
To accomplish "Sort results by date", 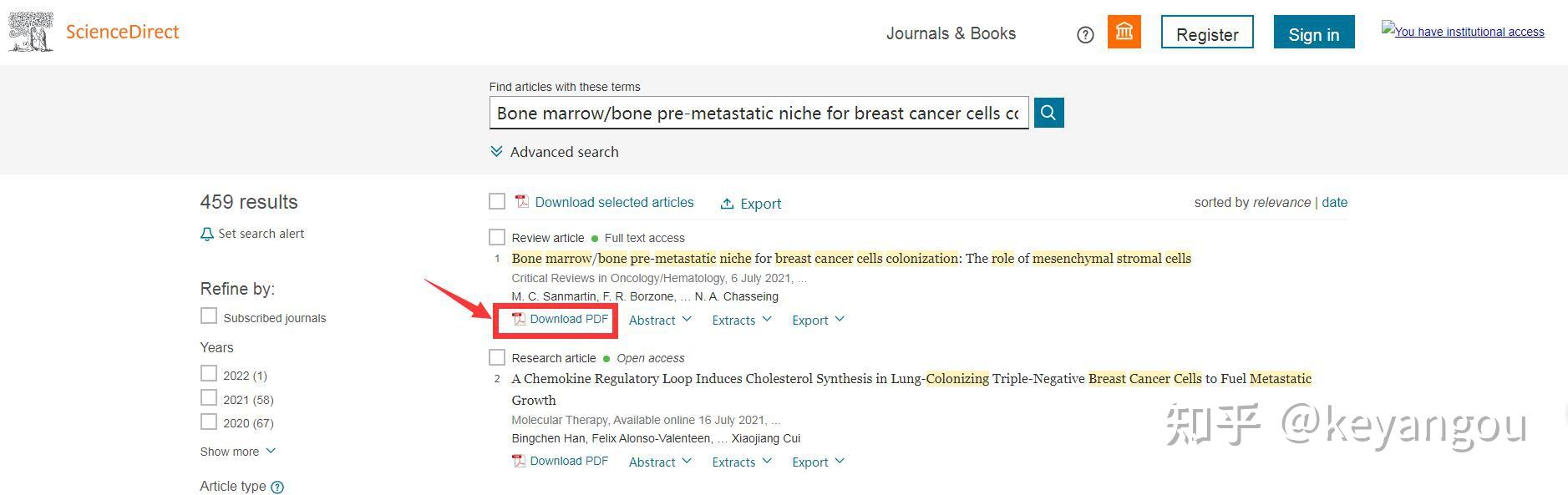I will pyautogui.click(x=1334, y=202).
